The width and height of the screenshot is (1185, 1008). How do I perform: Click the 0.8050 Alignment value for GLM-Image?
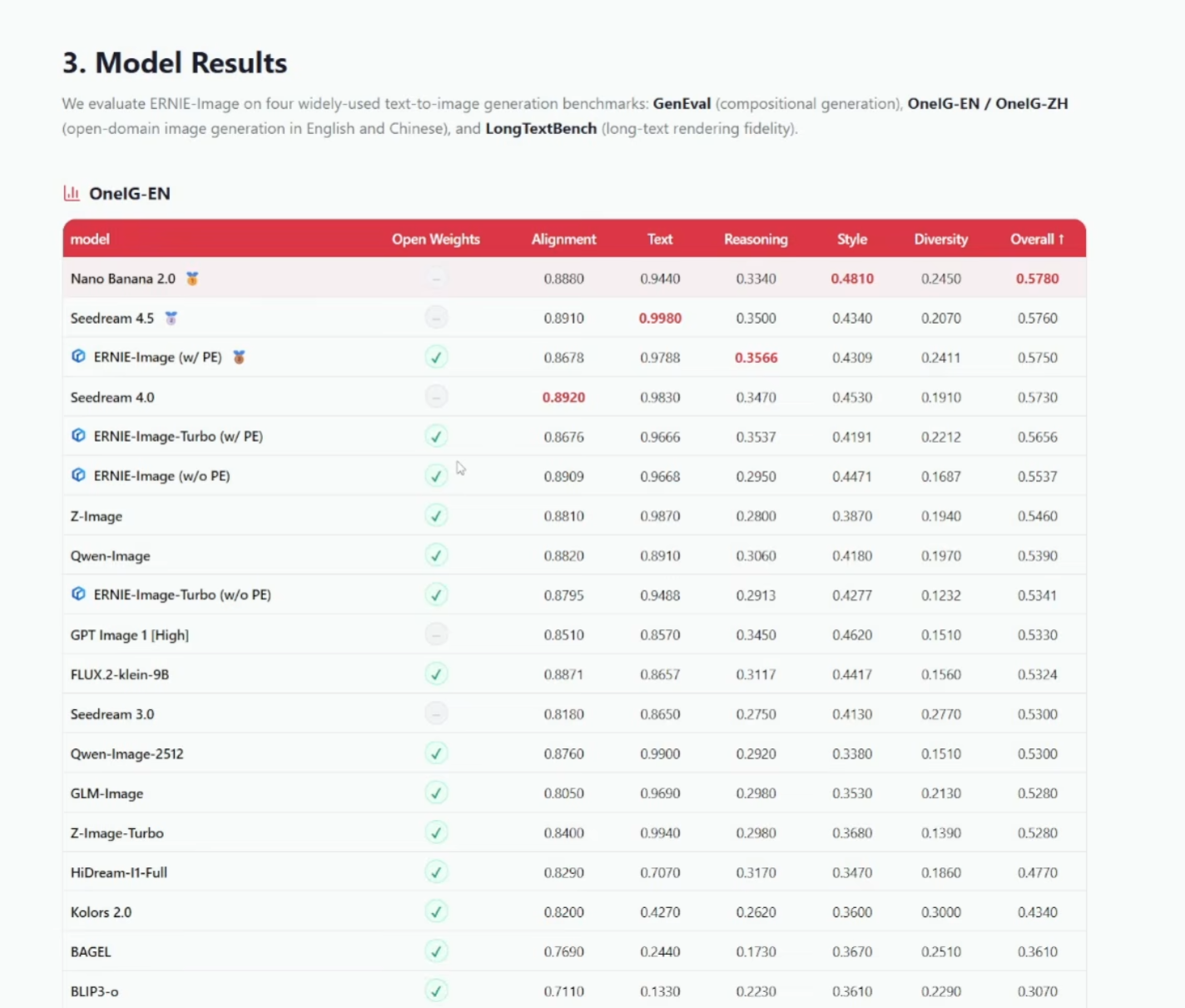563,793
